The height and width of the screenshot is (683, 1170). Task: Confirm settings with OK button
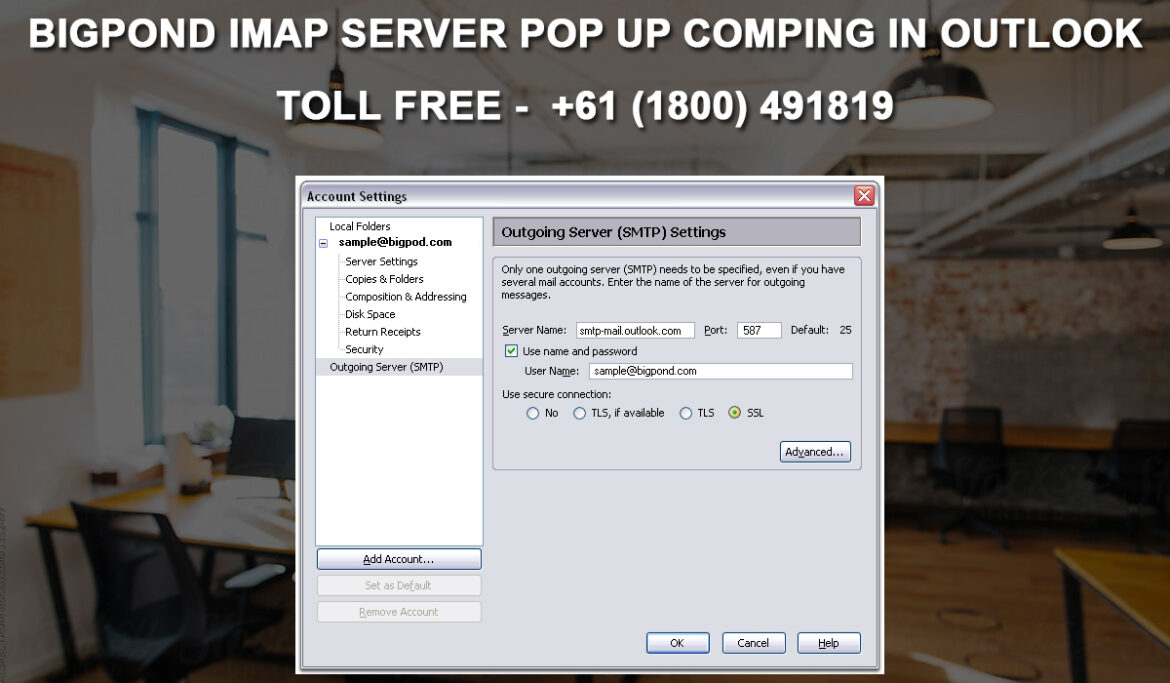678,643
